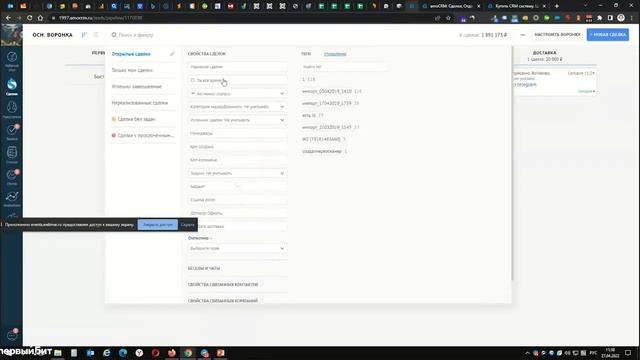The image size is (640, 360).
Task: Select the Сделки без задач preset
Action: (133, 119)
